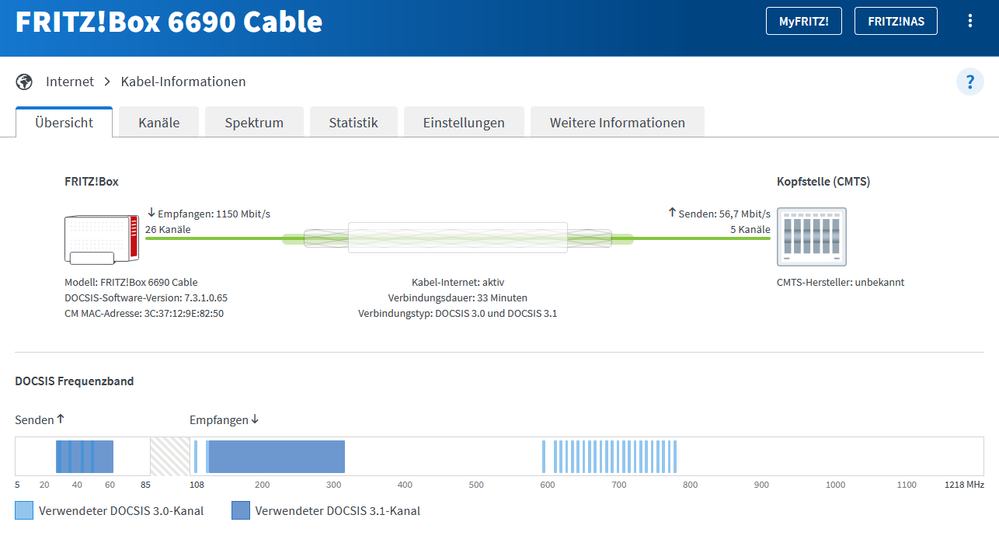The image size is (999, 539).
Task: Click 'Verbindungsdauer: 33 Minuten' text
Action: [x=457, y=298]
